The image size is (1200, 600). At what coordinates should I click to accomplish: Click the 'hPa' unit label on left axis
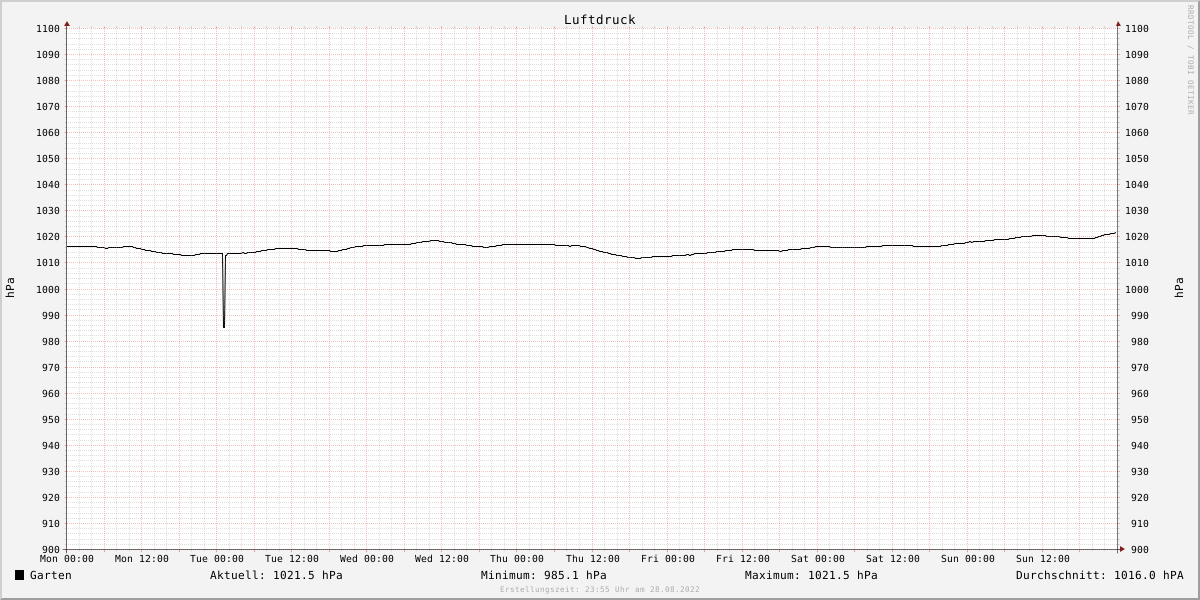click(x=10, y=288)
